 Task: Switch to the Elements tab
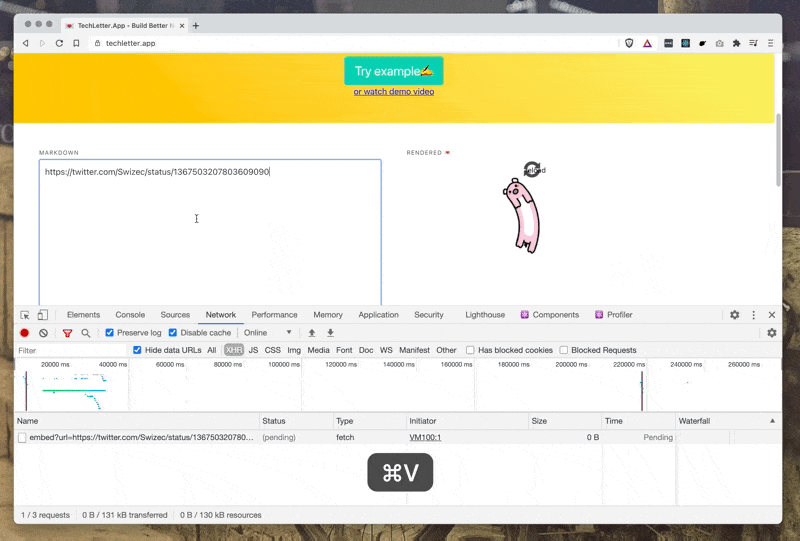coord(83,315)
